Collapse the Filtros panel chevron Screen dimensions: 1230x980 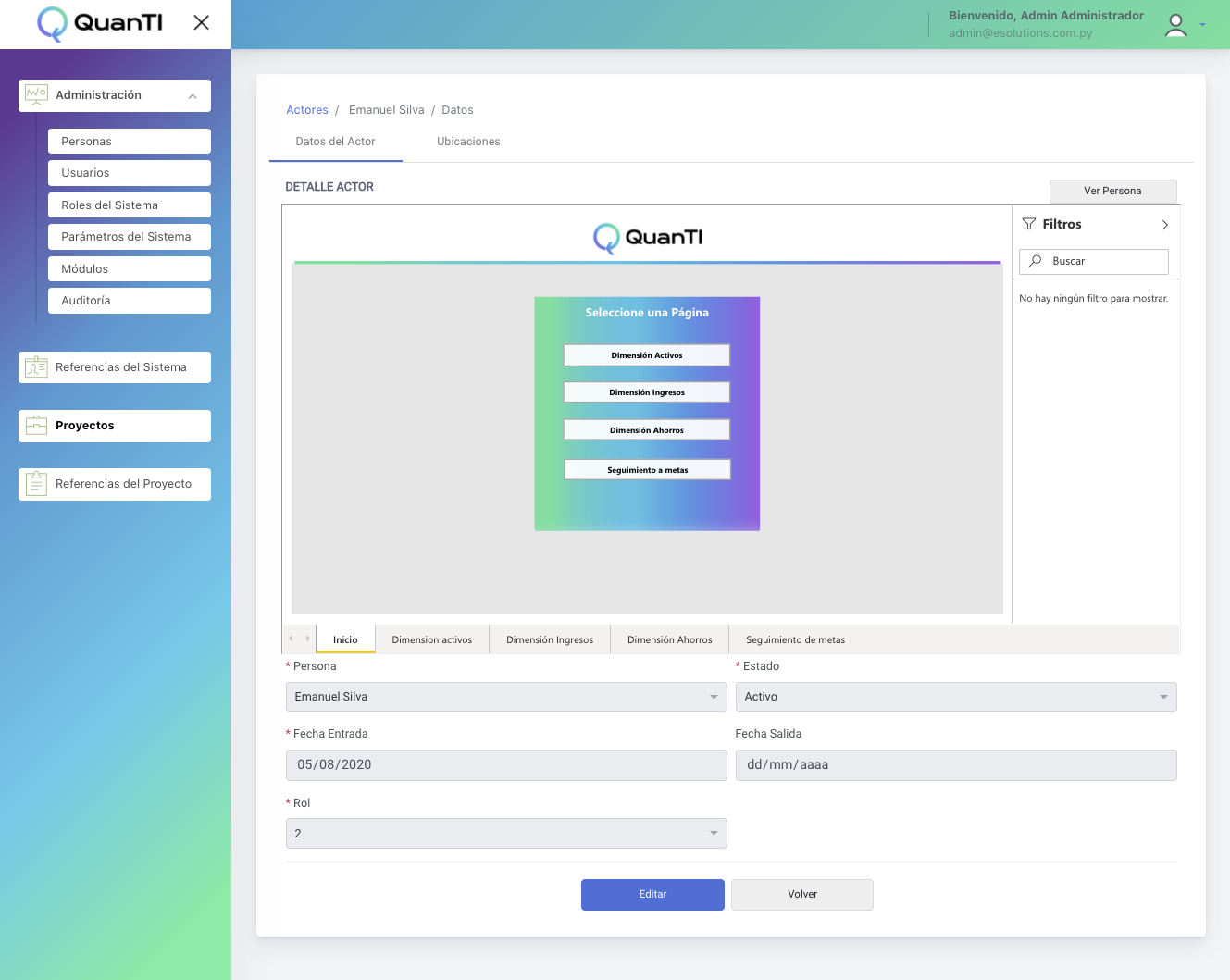pos(1165,225)
